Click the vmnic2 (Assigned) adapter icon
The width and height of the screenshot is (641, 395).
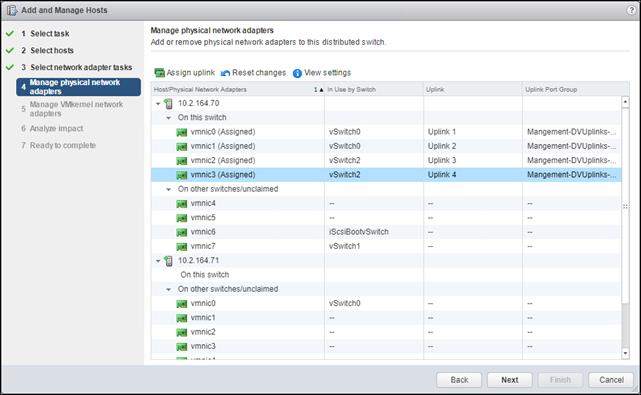point(182,161)
